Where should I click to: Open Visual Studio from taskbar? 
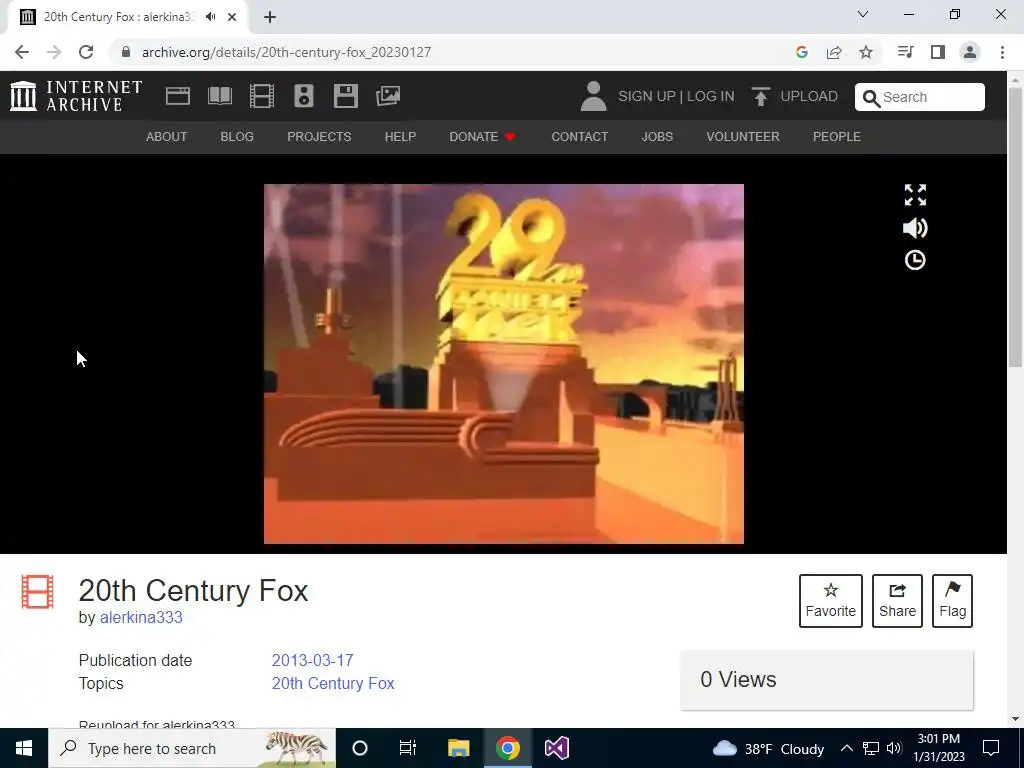pyautogui.click(x=557, y=748)
